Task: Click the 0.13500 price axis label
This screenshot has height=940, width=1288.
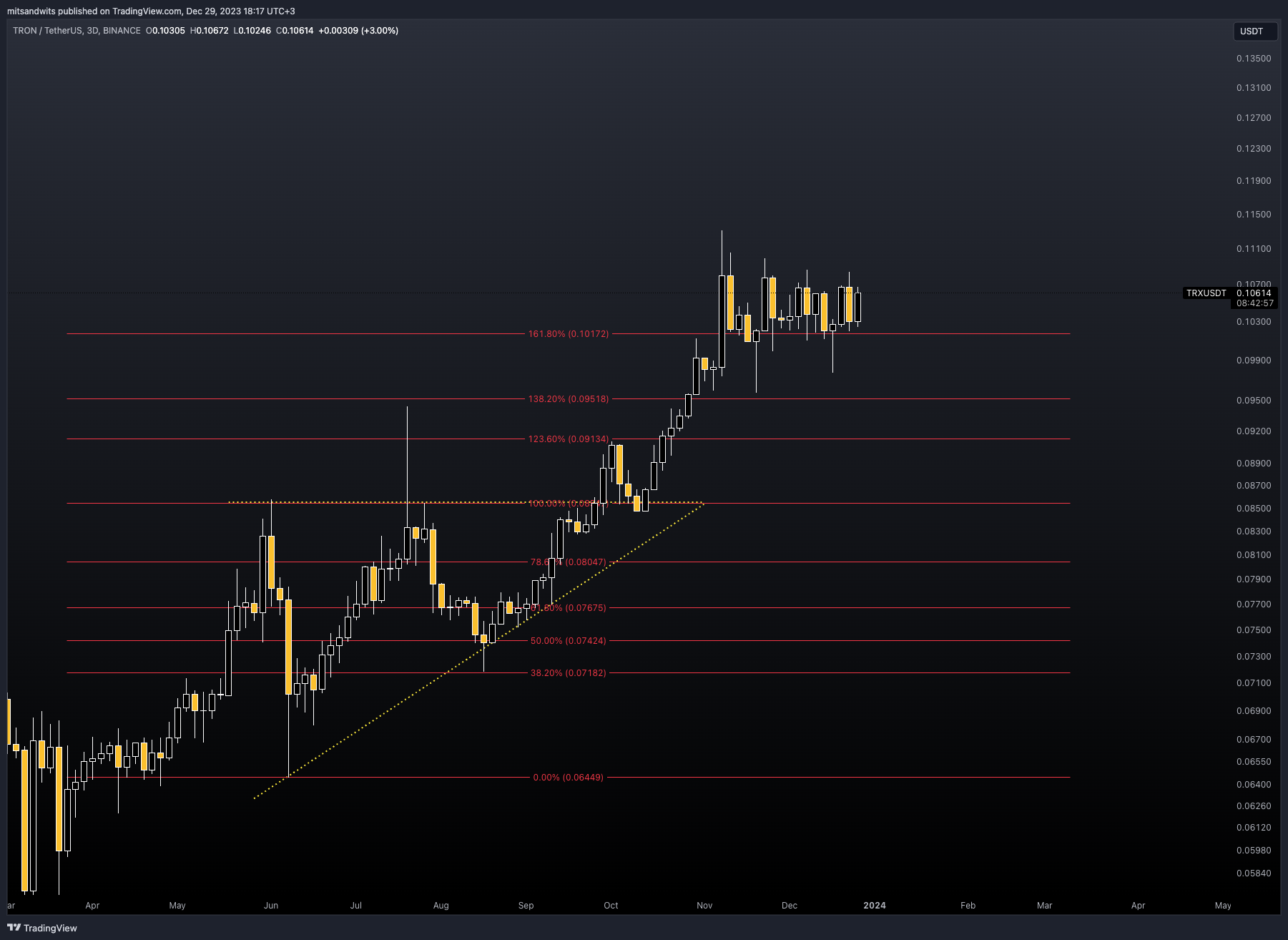Action: click(x=1254, y=59)
